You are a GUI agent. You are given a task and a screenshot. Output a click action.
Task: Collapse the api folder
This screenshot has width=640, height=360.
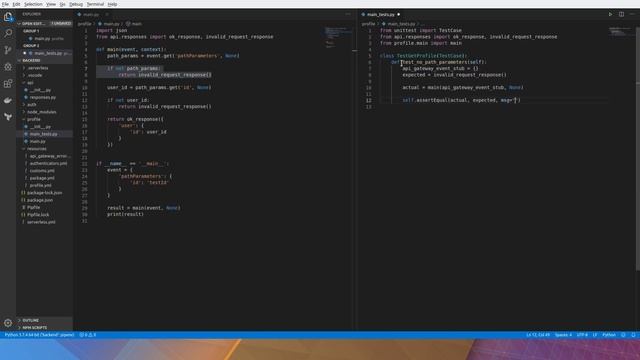[44, 82]
